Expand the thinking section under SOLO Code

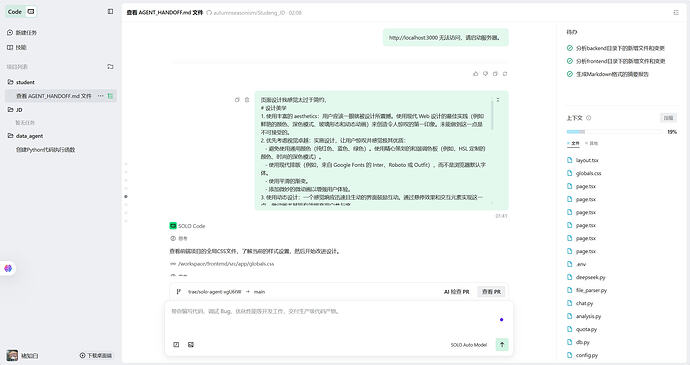coord(179,238)
